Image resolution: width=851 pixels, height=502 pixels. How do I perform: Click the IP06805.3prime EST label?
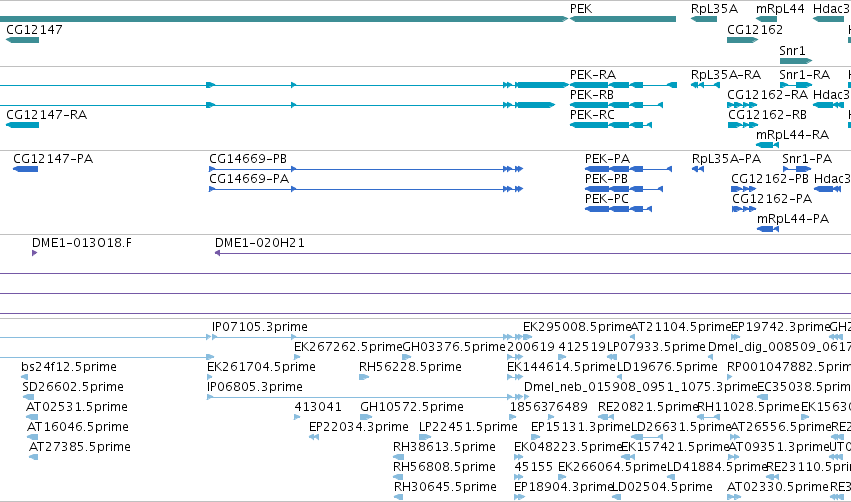[x=255, y=387]
